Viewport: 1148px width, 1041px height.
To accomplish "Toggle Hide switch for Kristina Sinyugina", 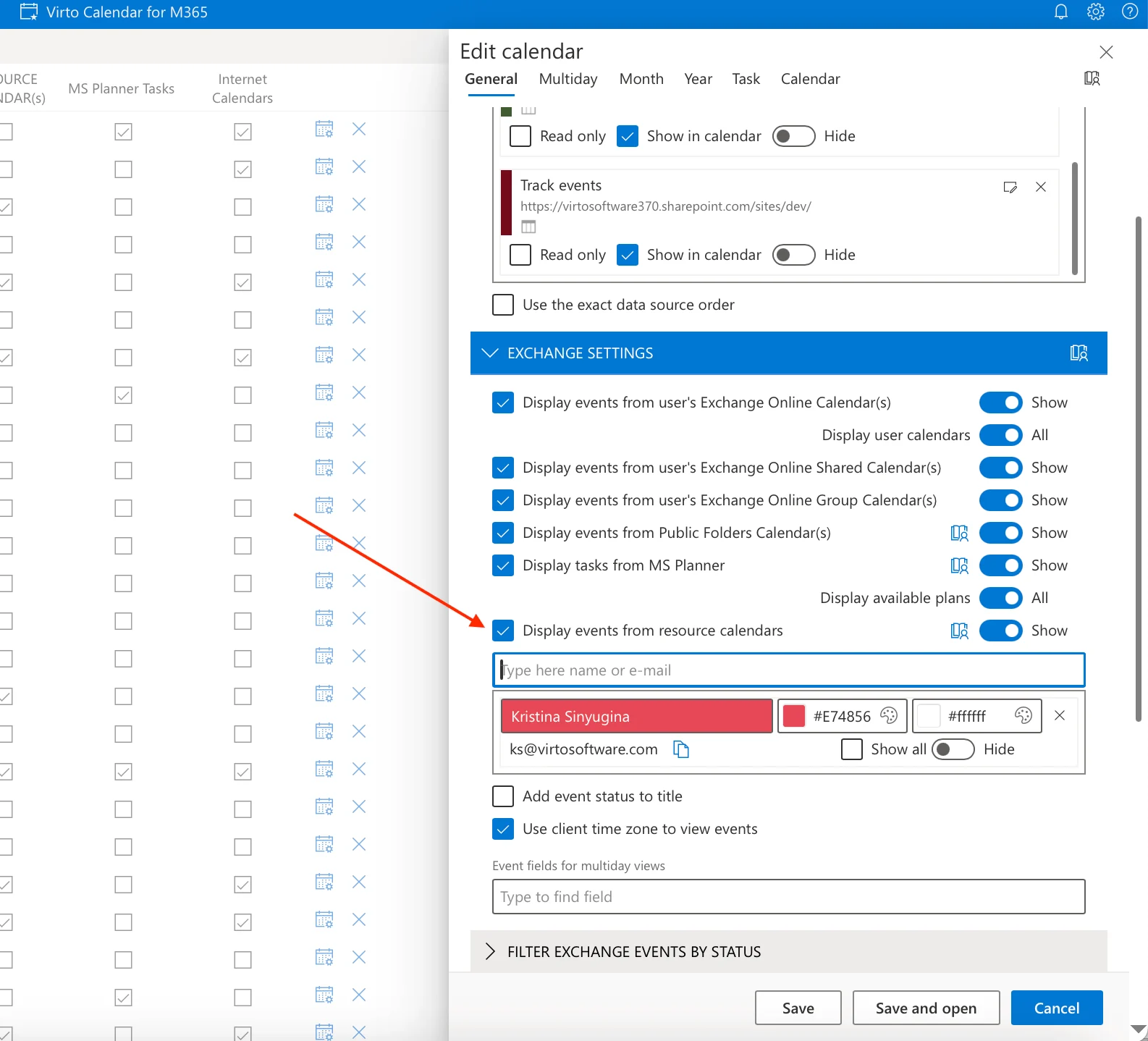I will coord(953,749).
